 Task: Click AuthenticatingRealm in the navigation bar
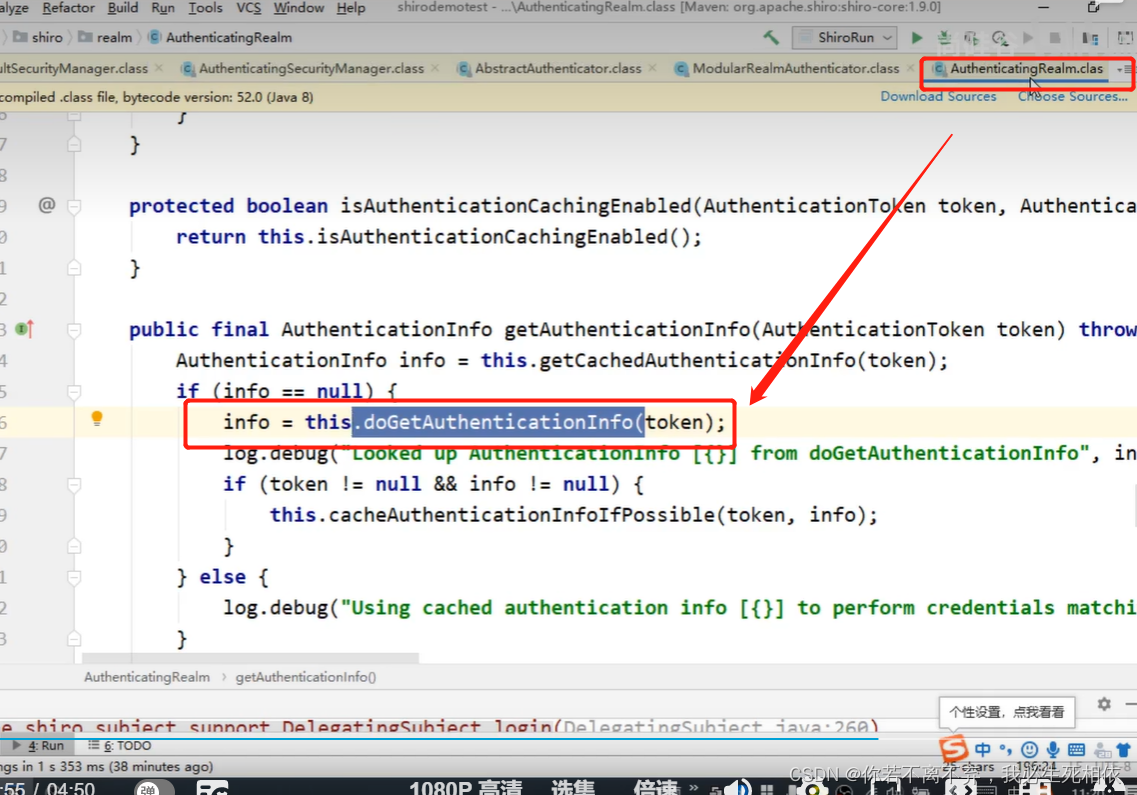(220, 37)
